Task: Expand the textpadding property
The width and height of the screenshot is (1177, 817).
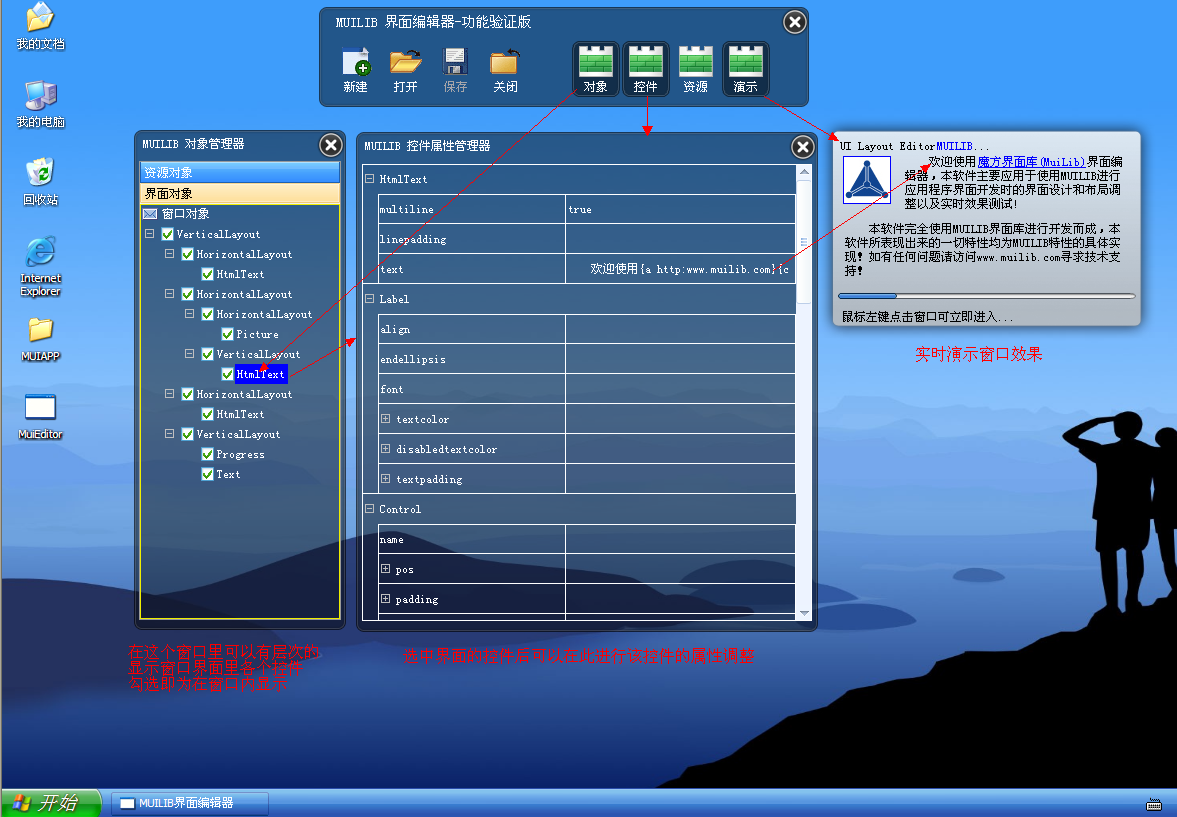Action: tap(385, 478)
